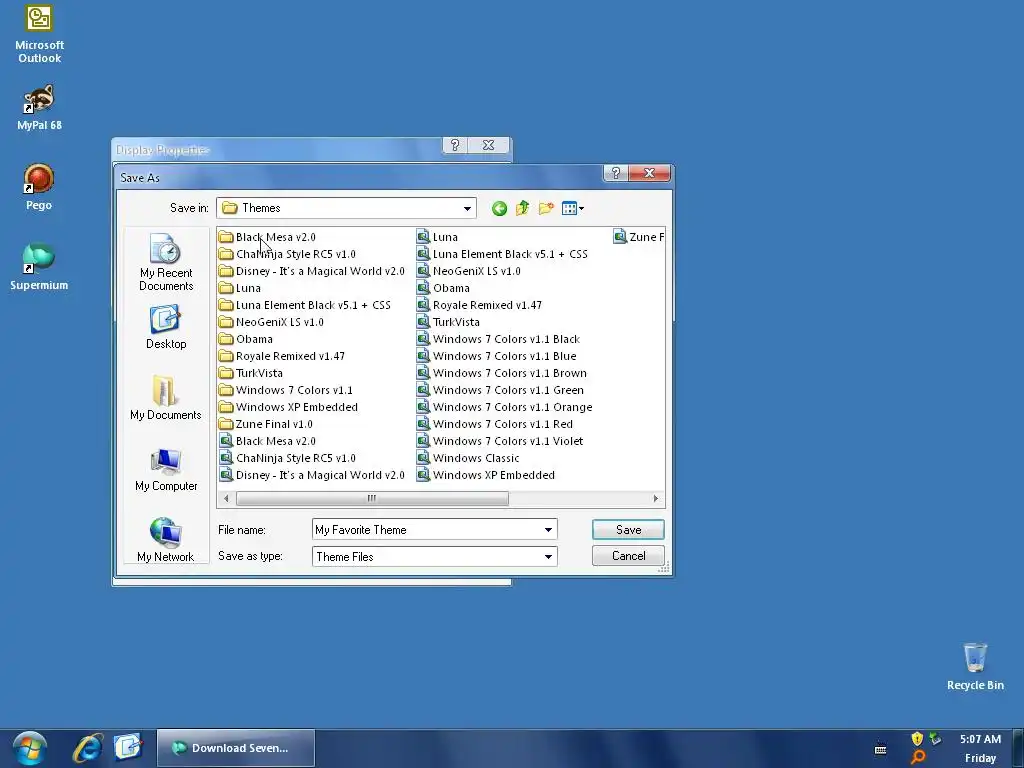Viewport: 1024px width, 768px height.
Task: Open the Views menu icon
Action: 573,208
